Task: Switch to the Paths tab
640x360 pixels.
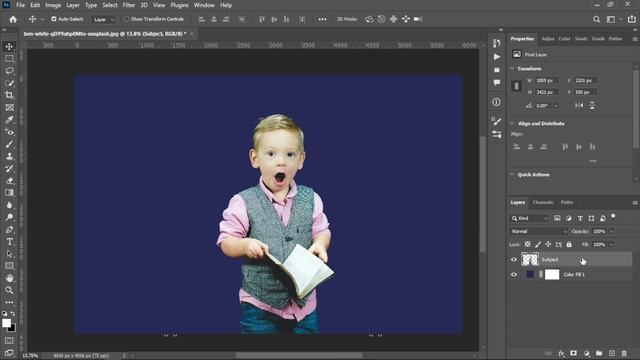Action: [x=567, y=202]
